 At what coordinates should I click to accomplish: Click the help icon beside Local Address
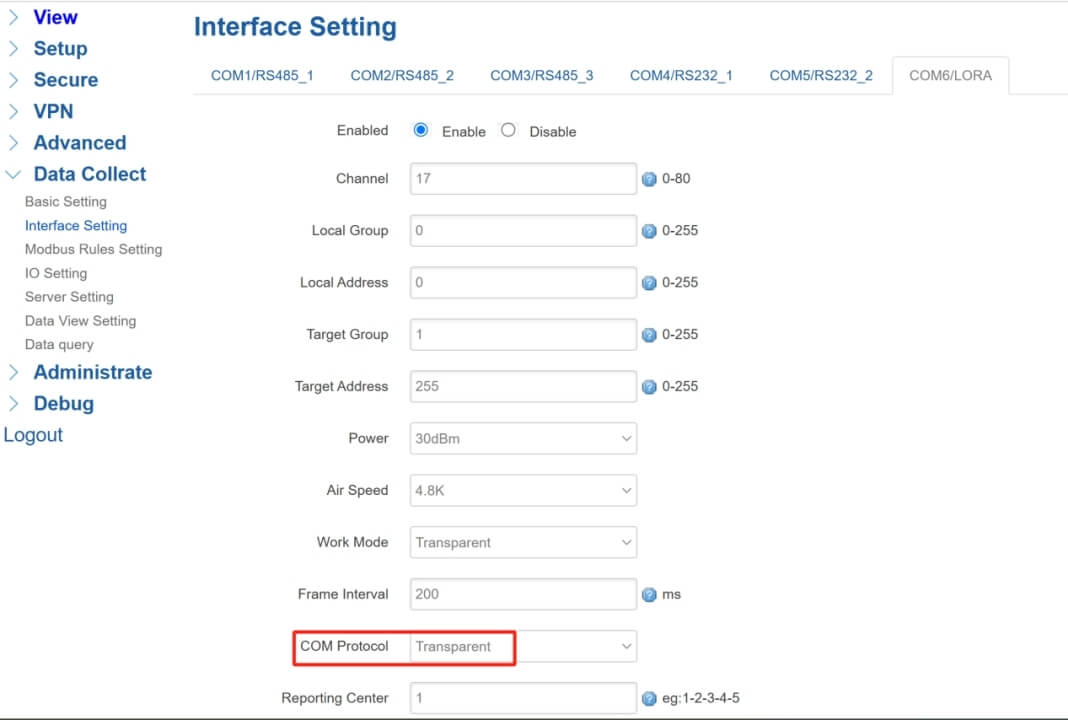(x=649, y=283)
